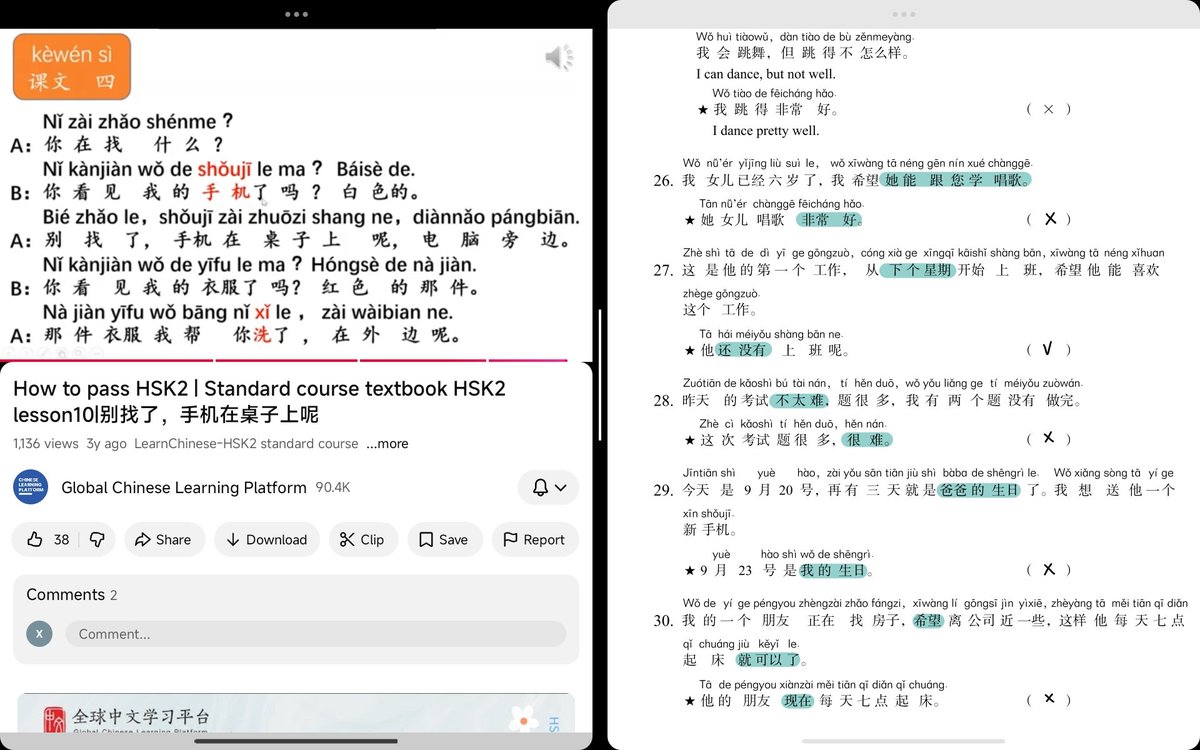1200x750 pixels.
Task: Dislike the video with thumbs down
Action: pyautogui.click(x=97, y=539)
